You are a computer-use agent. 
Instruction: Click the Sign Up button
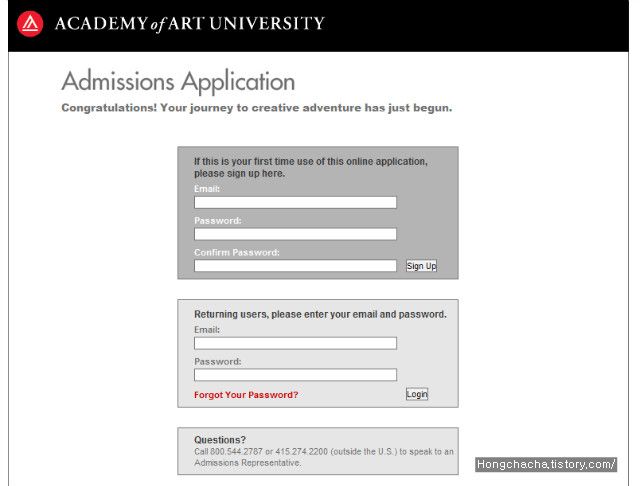point(421,266)
